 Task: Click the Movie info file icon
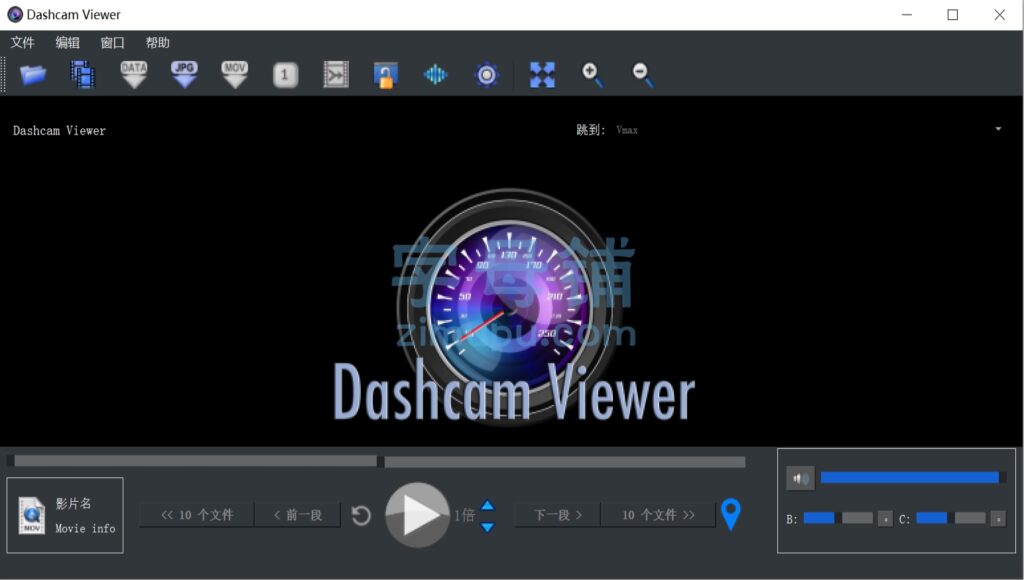[31, 515]
